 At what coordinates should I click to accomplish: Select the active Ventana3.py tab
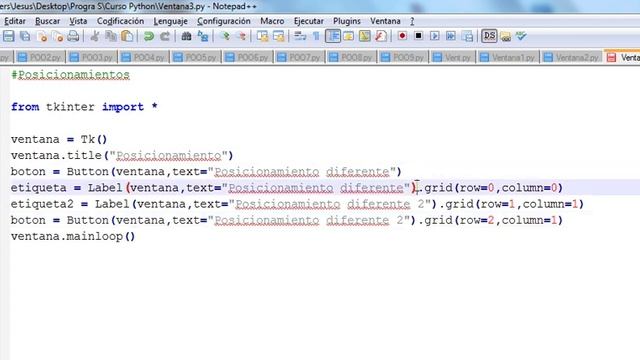623,57
